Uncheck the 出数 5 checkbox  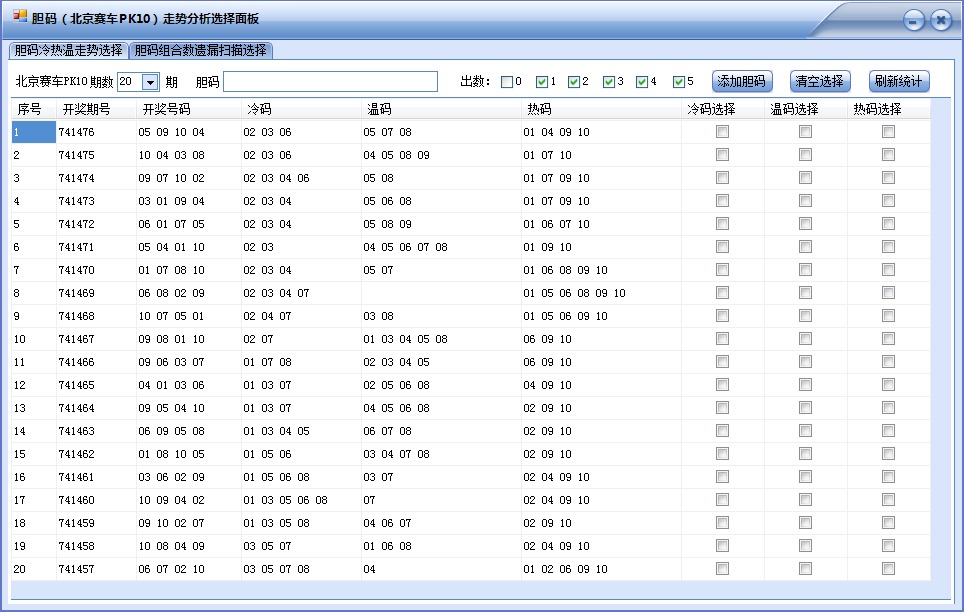coord(679,81)
